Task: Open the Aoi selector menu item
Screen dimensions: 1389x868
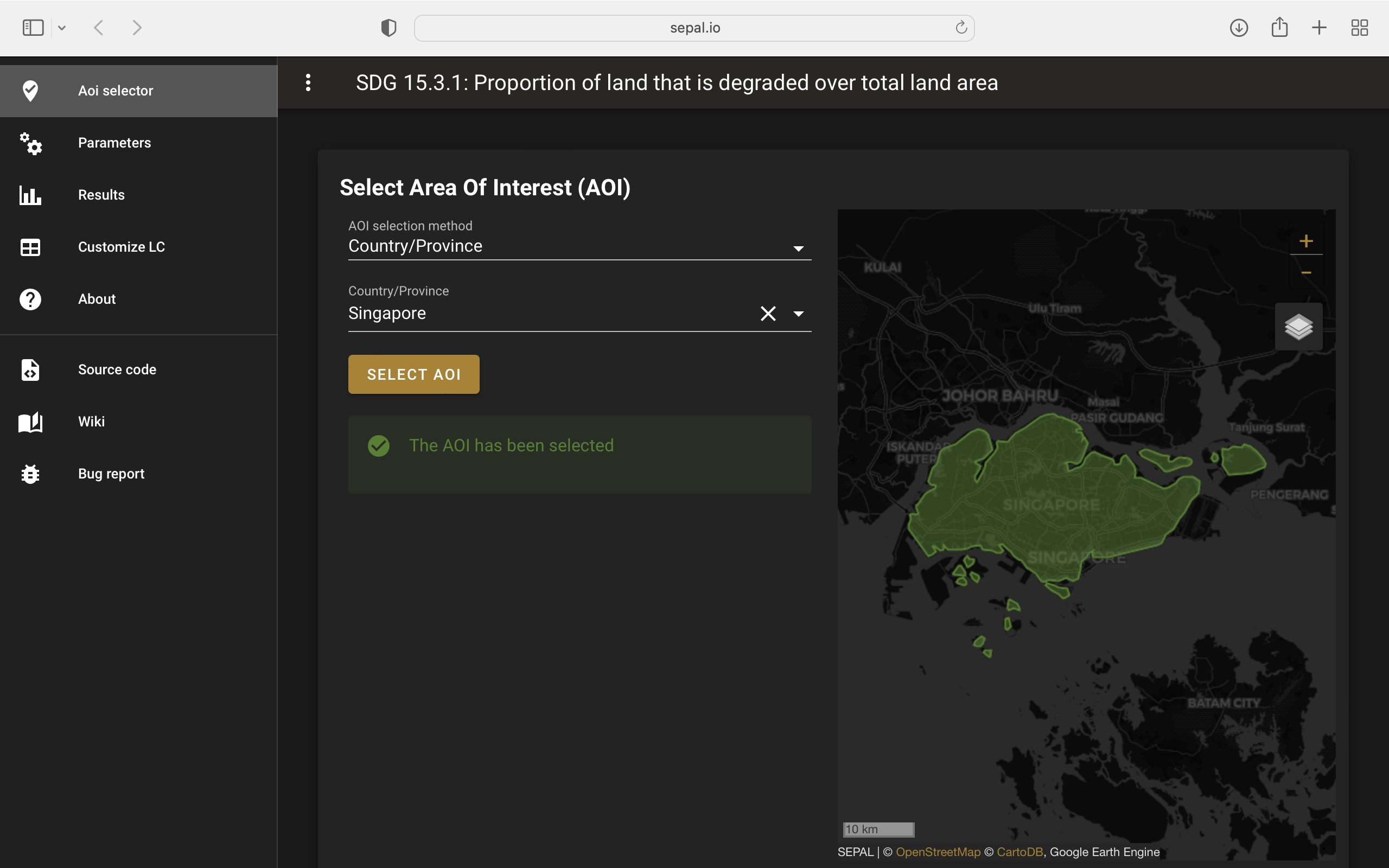Action: (x=116, y=91)
